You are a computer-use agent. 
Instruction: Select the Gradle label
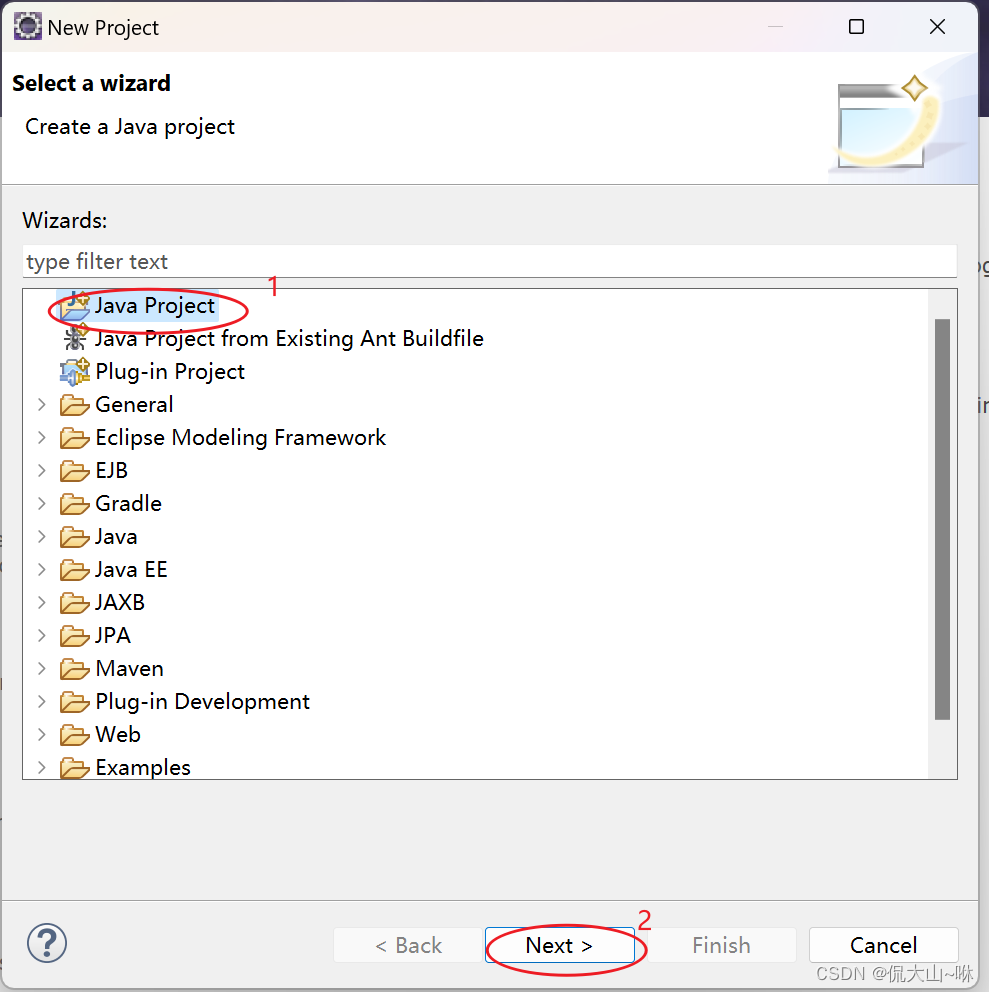pos(128,503)
